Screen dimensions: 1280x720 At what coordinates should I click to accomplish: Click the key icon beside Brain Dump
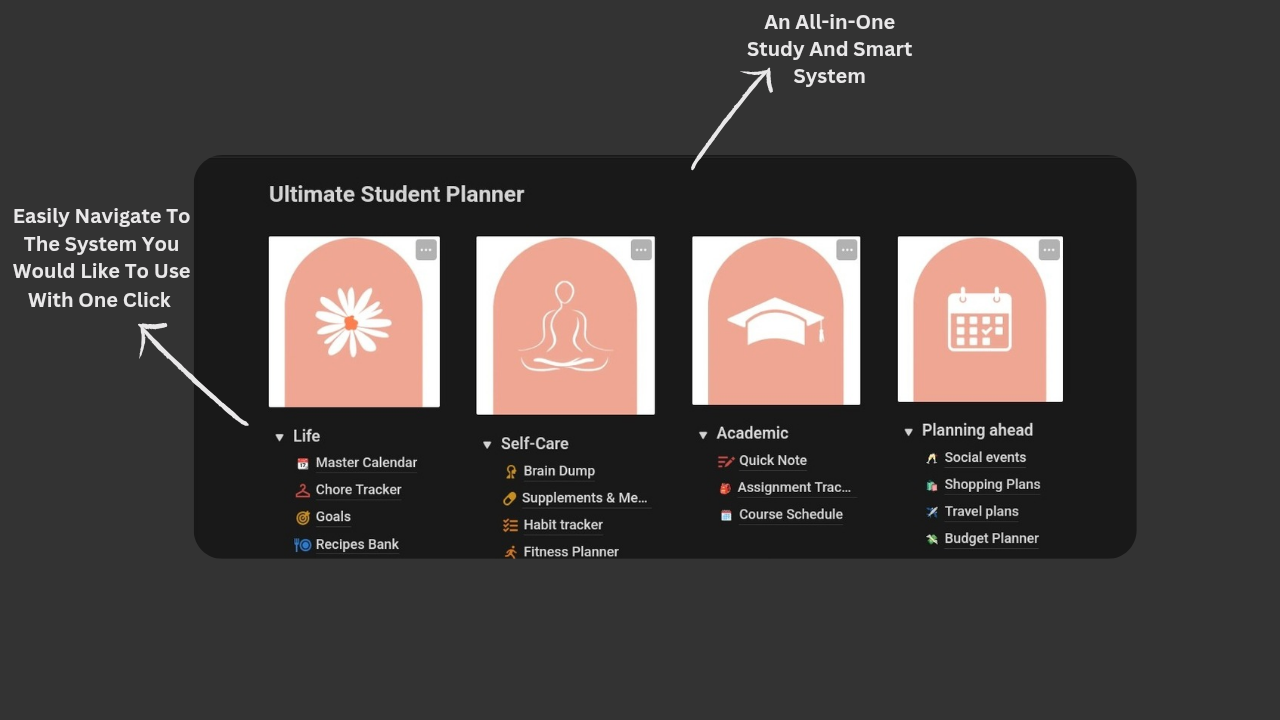click(510, 470)
